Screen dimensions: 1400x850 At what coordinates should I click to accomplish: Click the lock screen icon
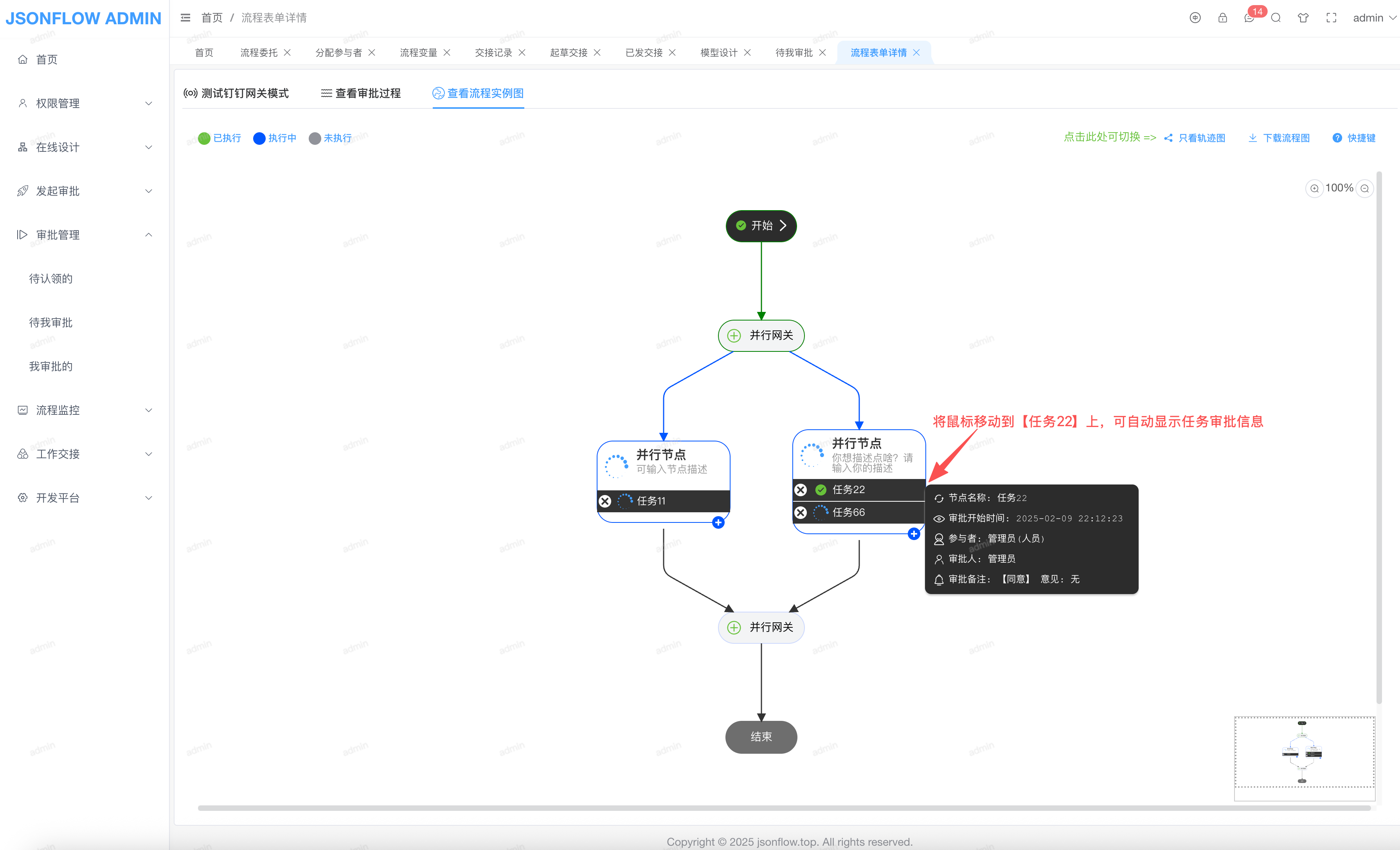[x=1222, y=18]
